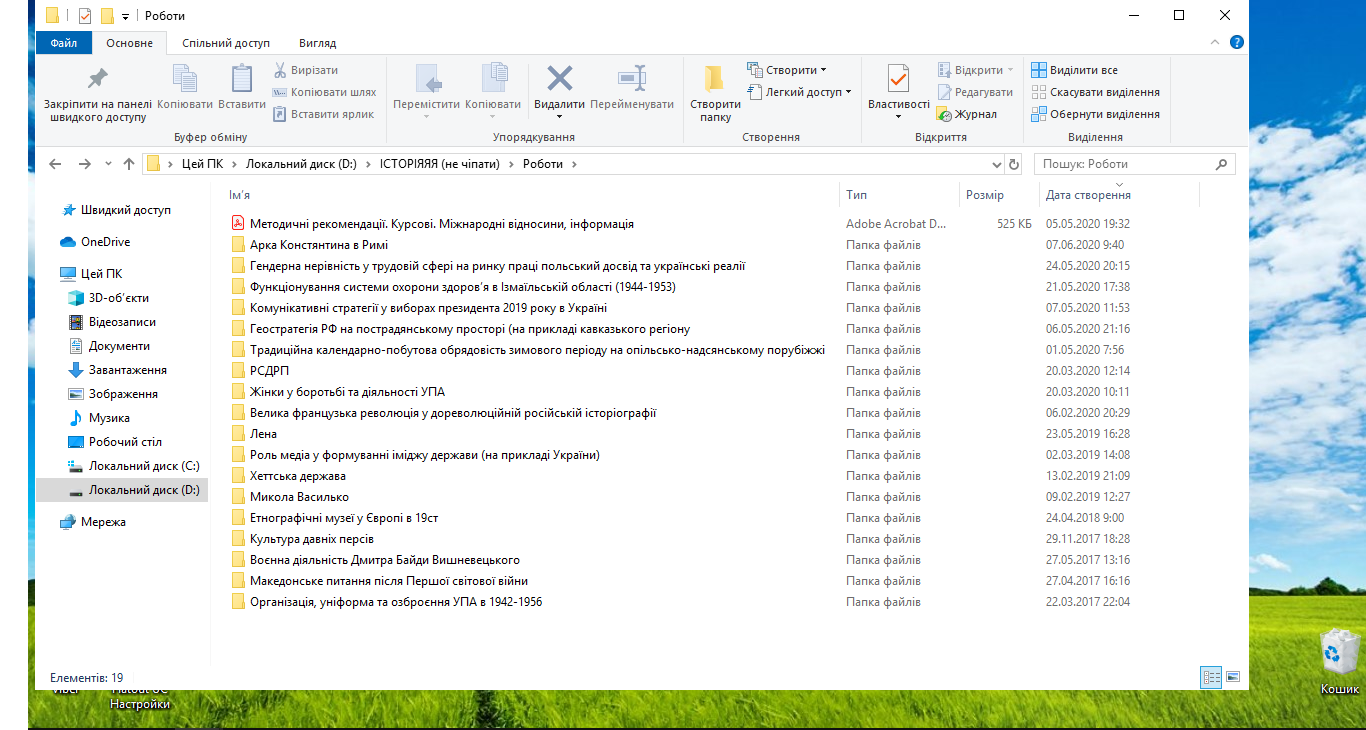Go up one folder level with the up arrow
The image size is (1366, 730).
[128, 164]
